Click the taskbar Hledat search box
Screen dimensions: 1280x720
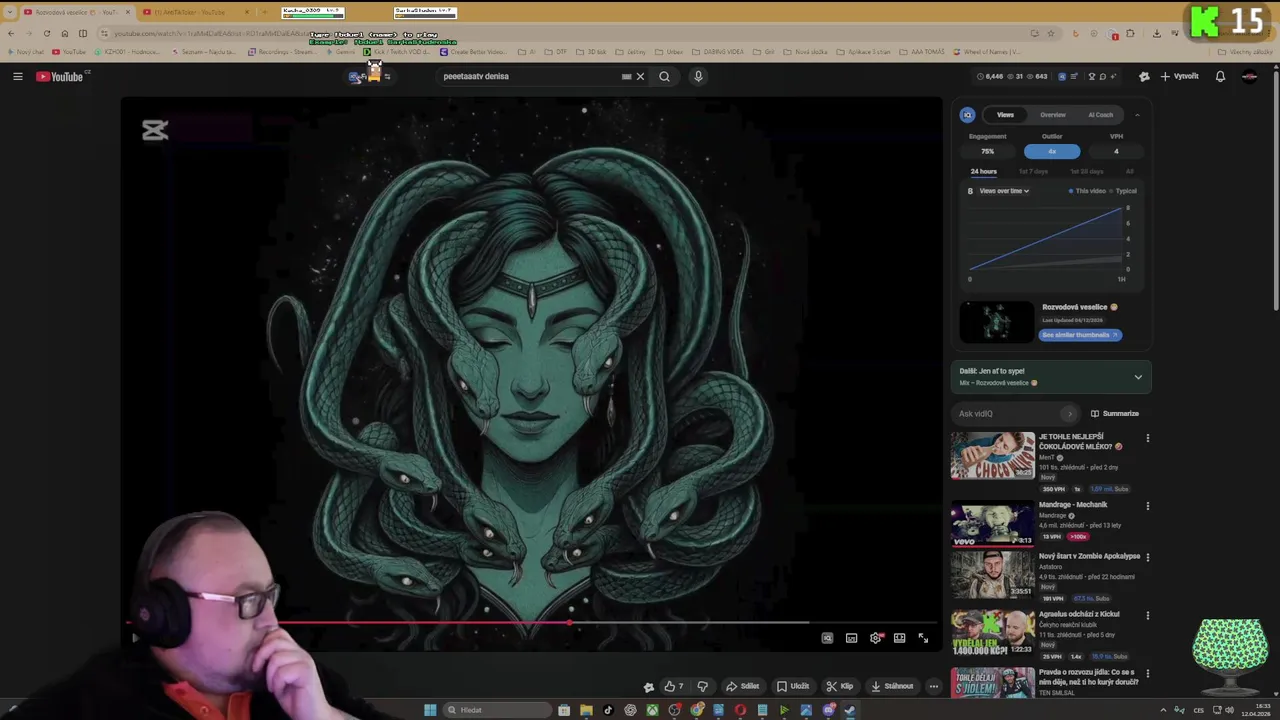pyautogui.click(x=498, y=710)
